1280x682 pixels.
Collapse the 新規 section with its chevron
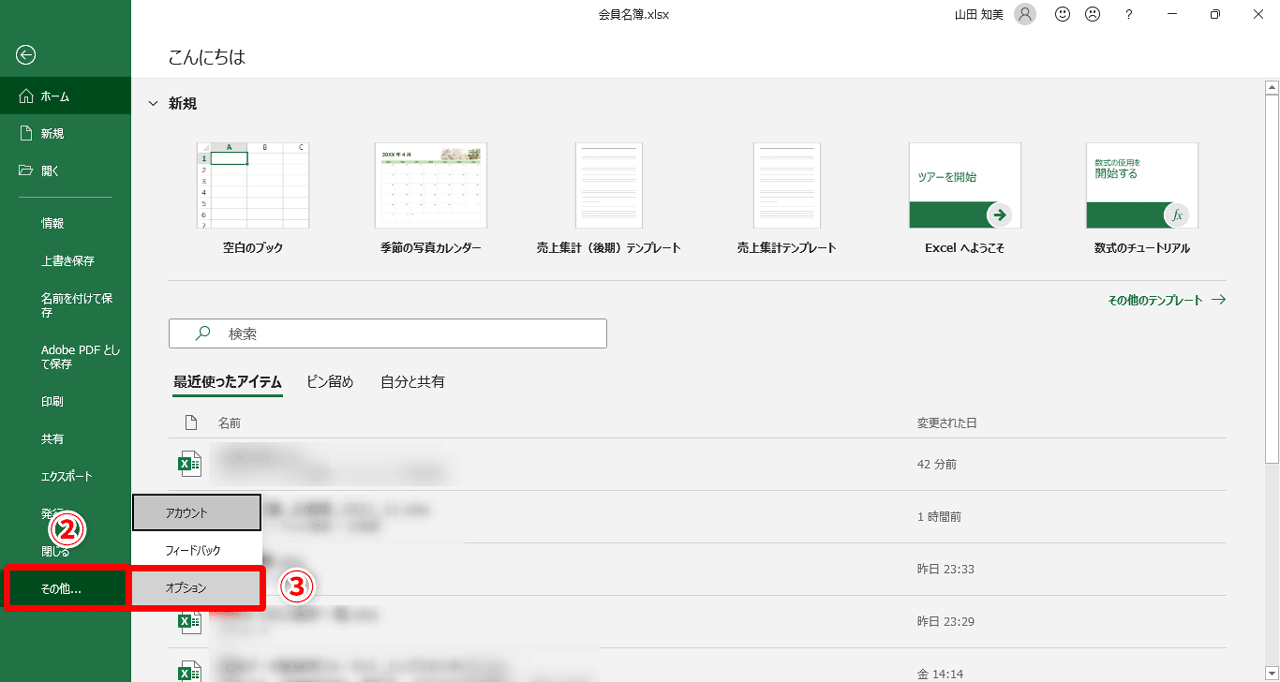(x=152, y=102)
